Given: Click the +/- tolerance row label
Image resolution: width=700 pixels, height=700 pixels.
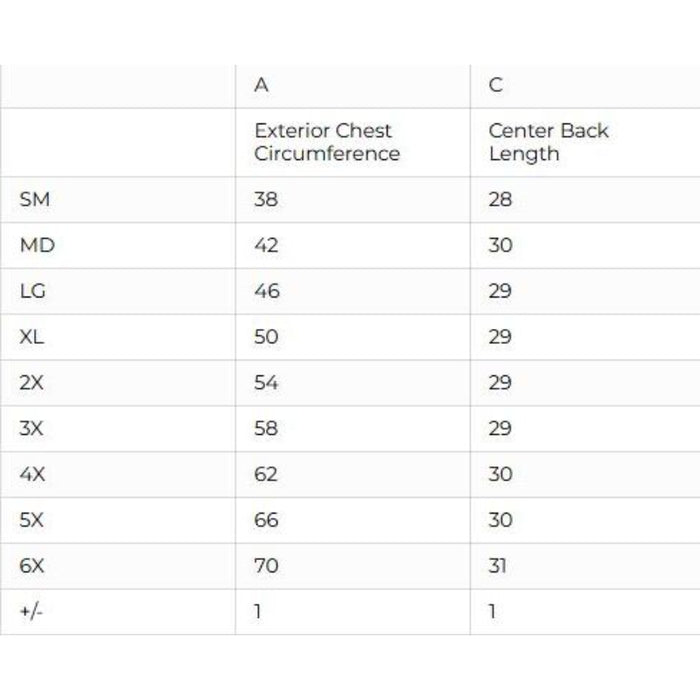Looking at the screenshot, I should (x=31, y=611).
